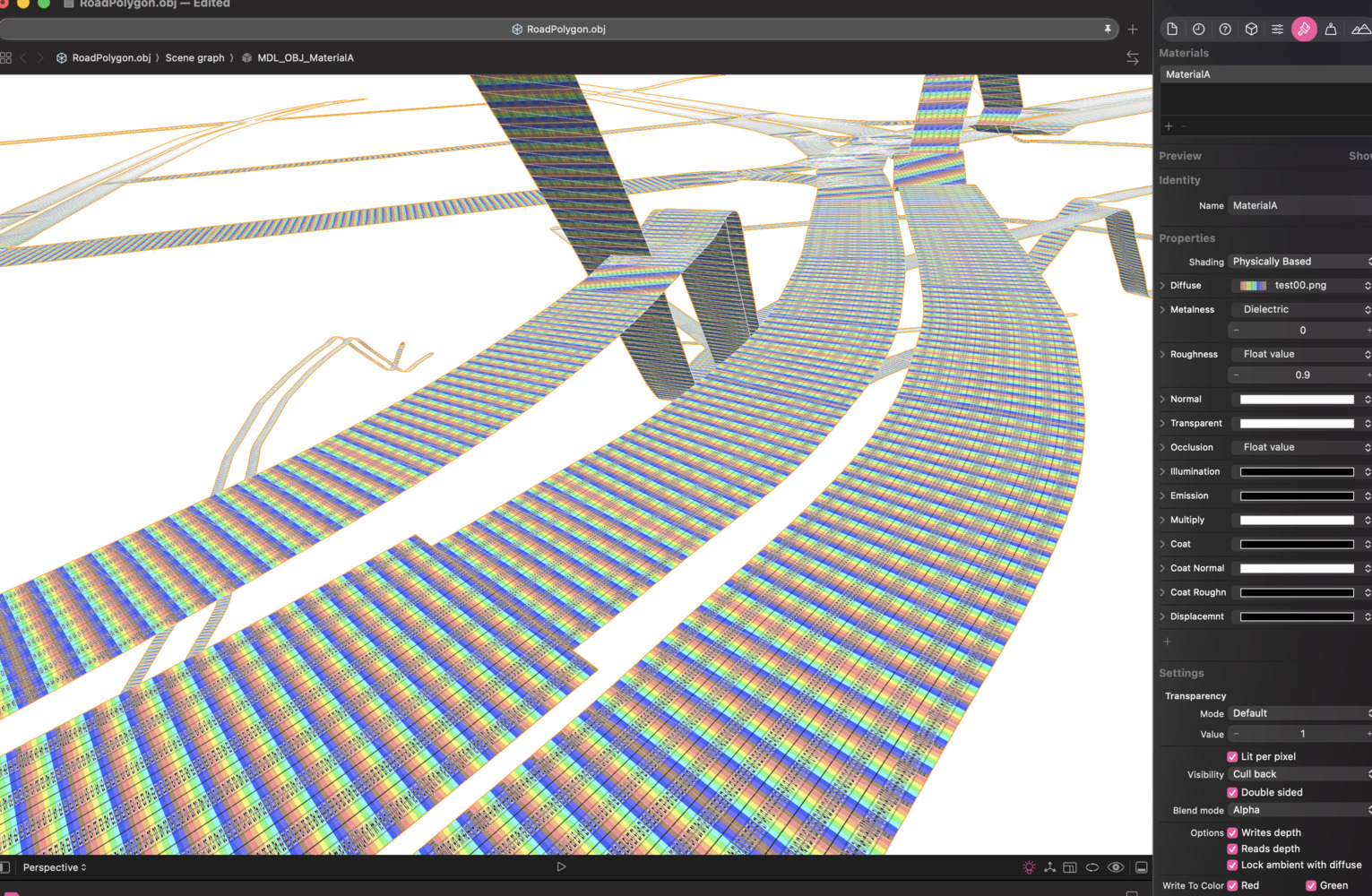Click the eye display options icon
This screenshot has height=896, width=1372.
click(x=1116, y=867)
